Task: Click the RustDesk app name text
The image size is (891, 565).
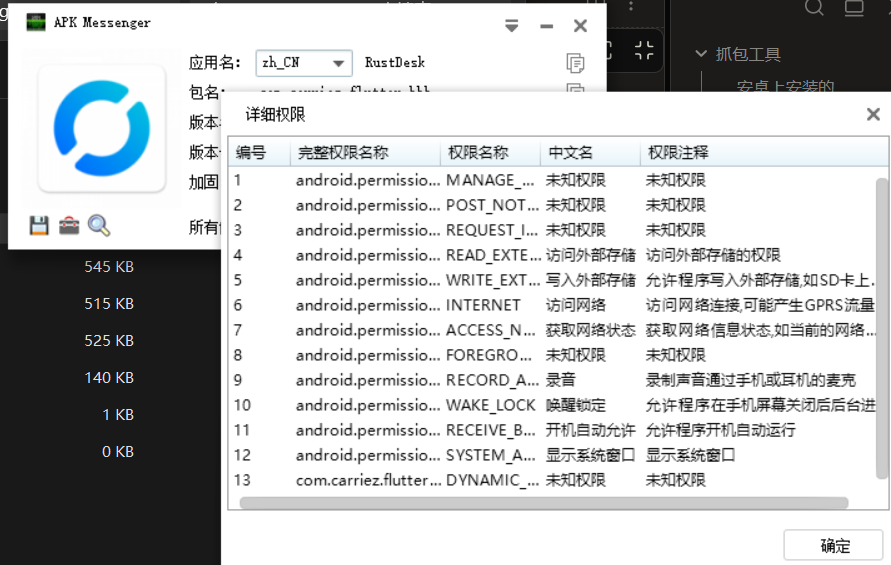Action: (x=394, y=63)
